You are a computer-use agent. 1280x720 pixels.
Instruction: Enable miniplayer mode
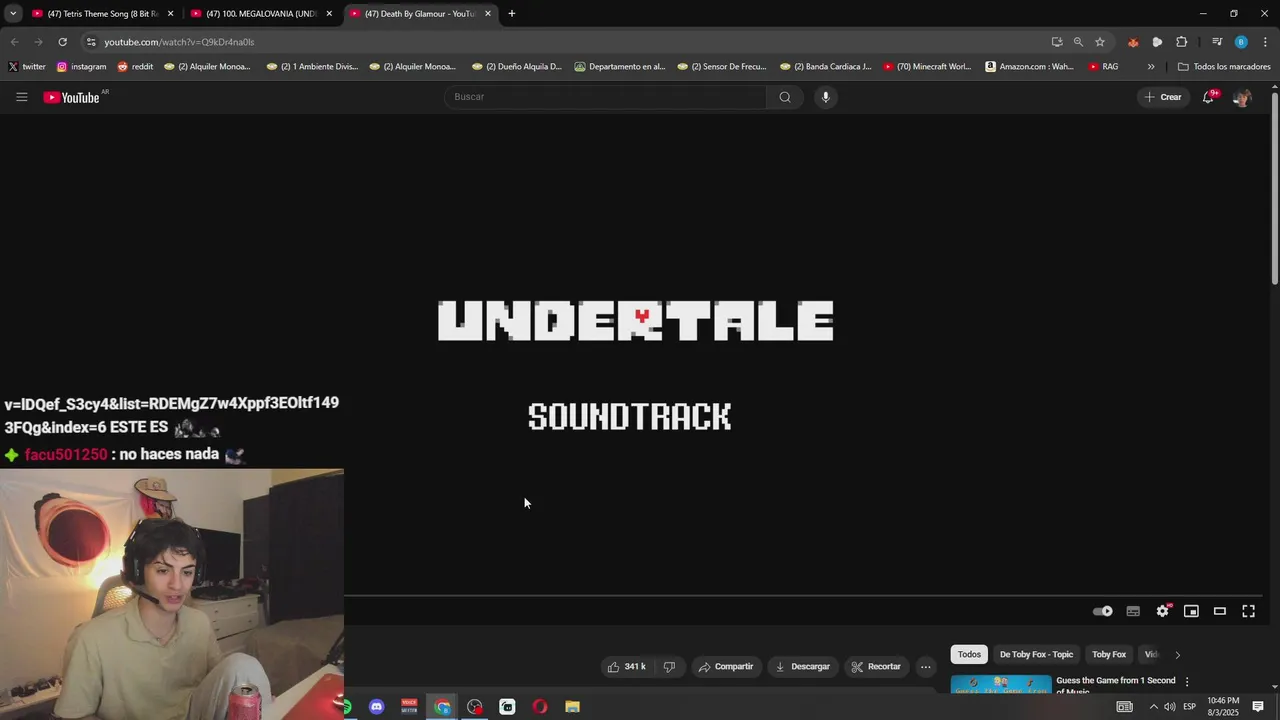point(1191,611)
